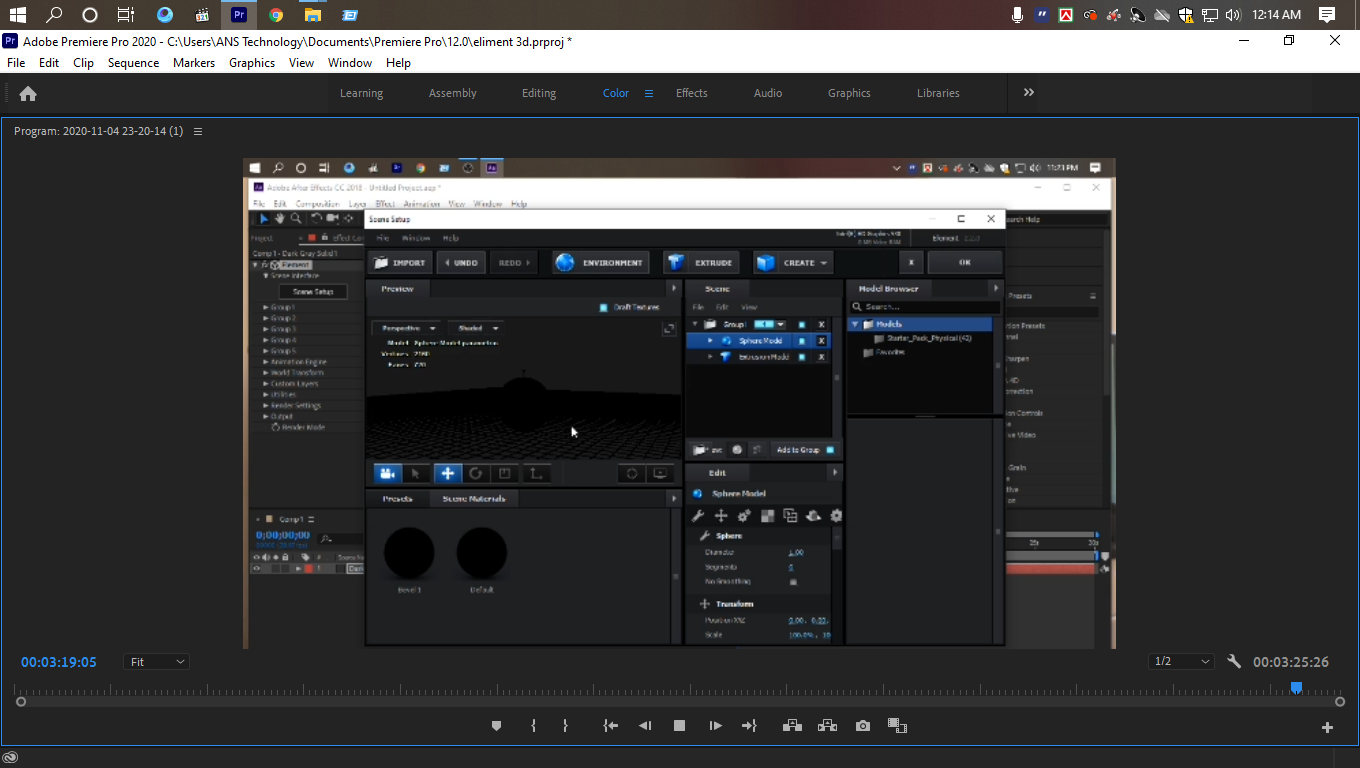Switch to the Editing workspace
1360x768 pixels.
pyautogui.click(x=539, y=93)
